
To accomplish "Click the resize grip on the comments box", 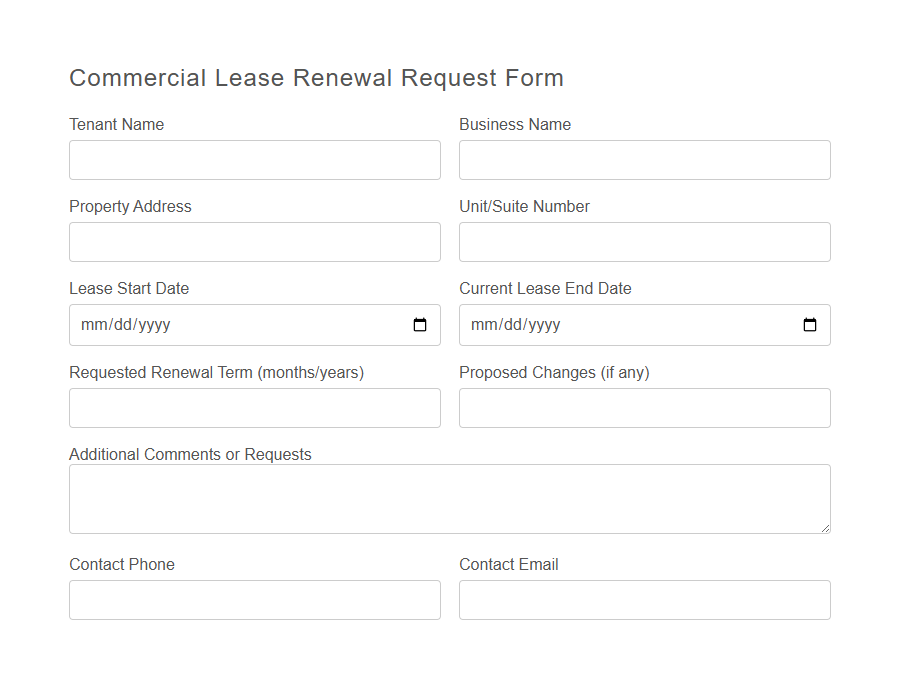I will 826,528.
